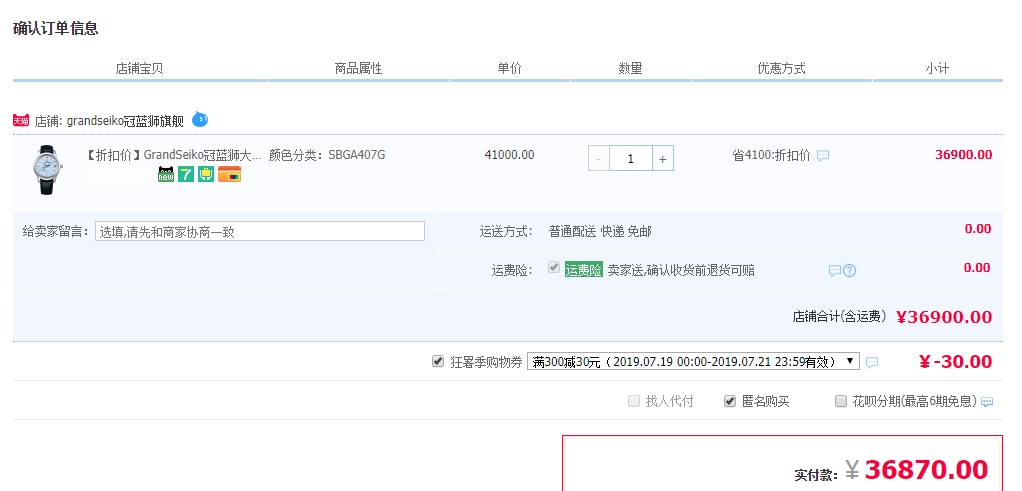Click the store total ¥36900.00
1022x491 pixels.
[x=944, y=317]
